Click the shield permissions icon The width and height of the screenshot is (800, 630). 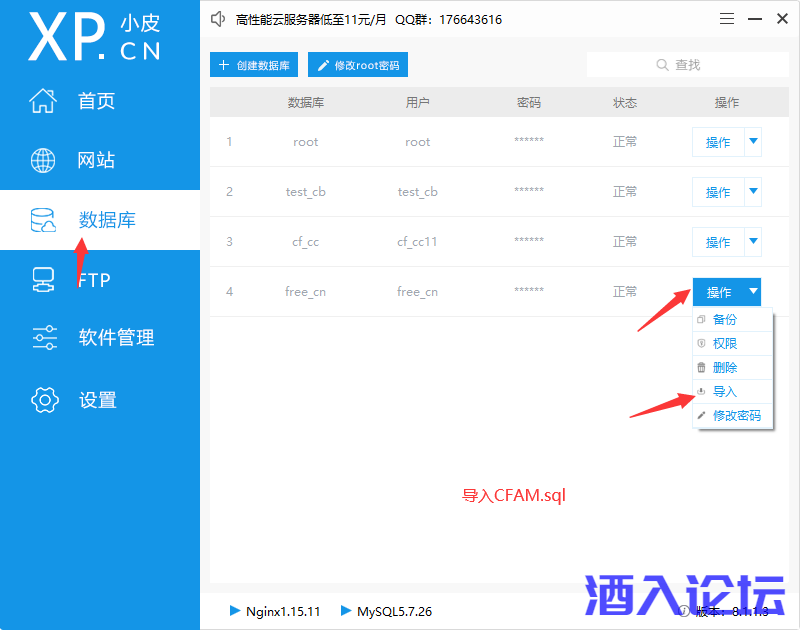[701, 343]
